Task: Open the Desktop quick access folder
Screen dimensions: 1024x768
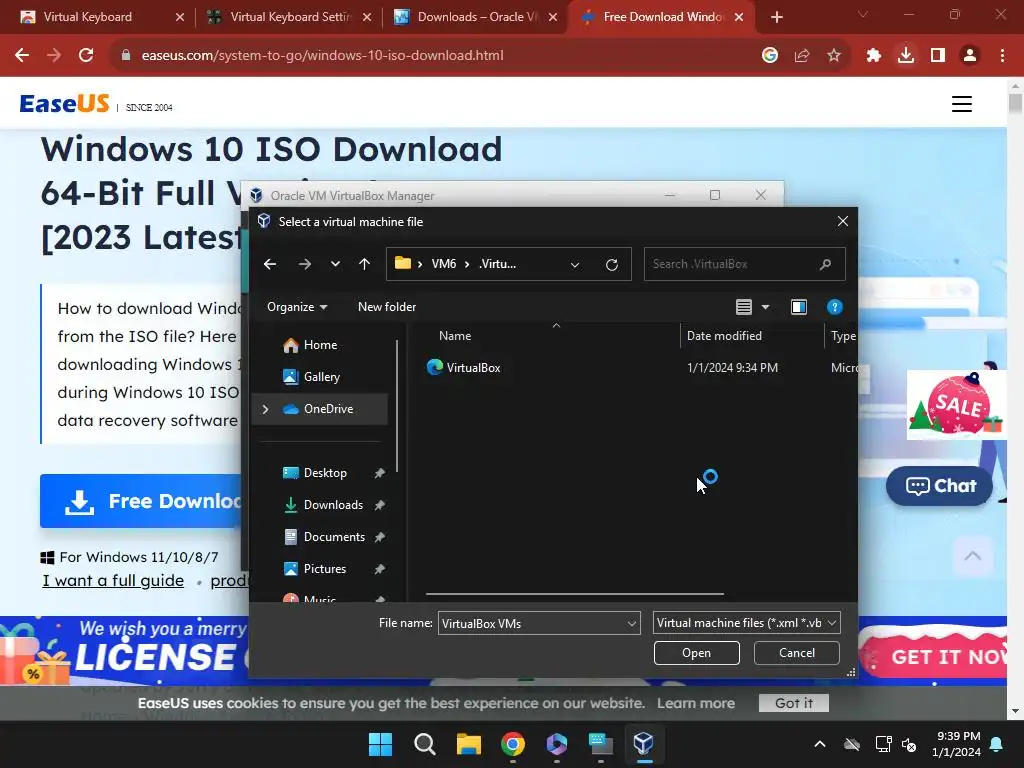Action: tap(325, 473)
